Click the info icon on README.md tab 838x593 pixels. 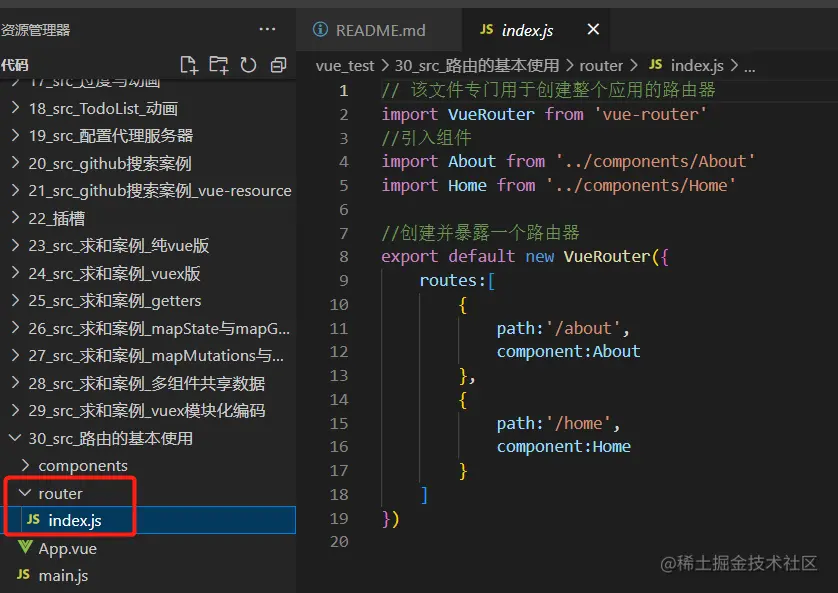pyautogui.click(x=320, y=29)
